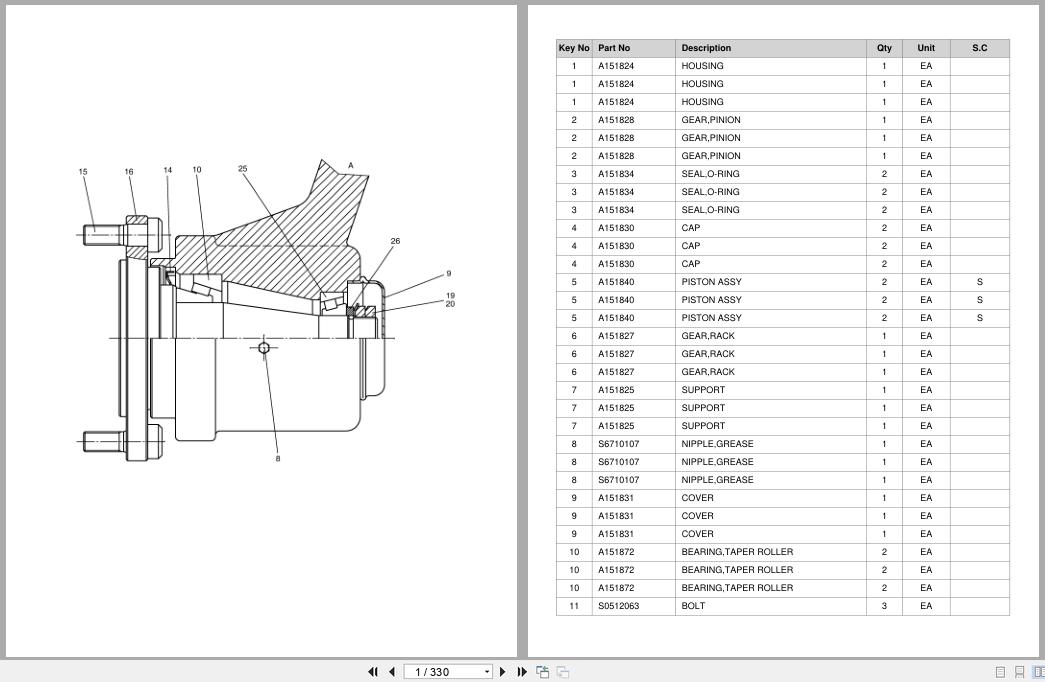
Task: Select first SUPPORT description cell
Action: tap(770, 390)
